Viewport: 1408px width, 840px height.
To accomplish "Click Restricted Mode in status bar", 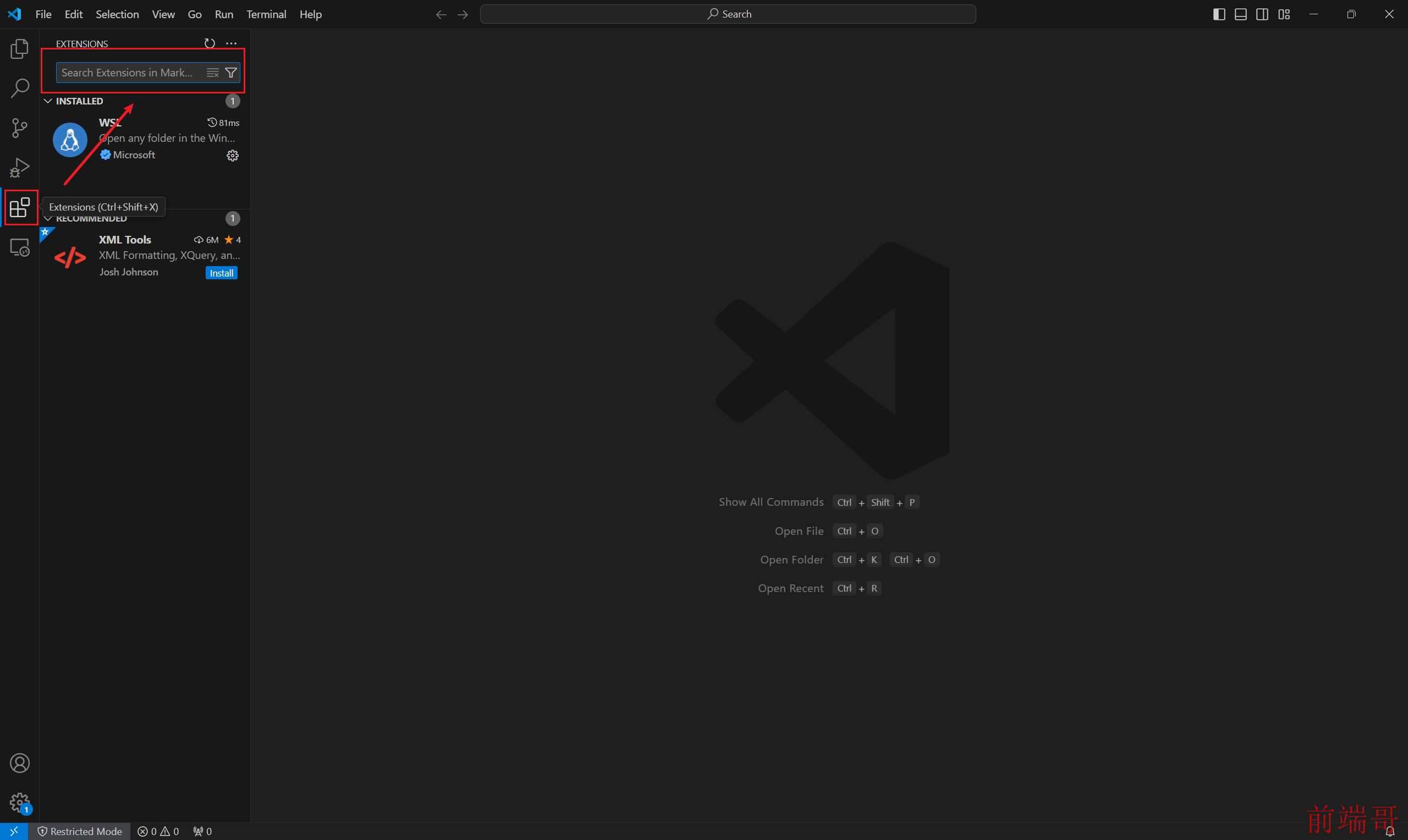I will pyautogui.click(x=80, y=831).
